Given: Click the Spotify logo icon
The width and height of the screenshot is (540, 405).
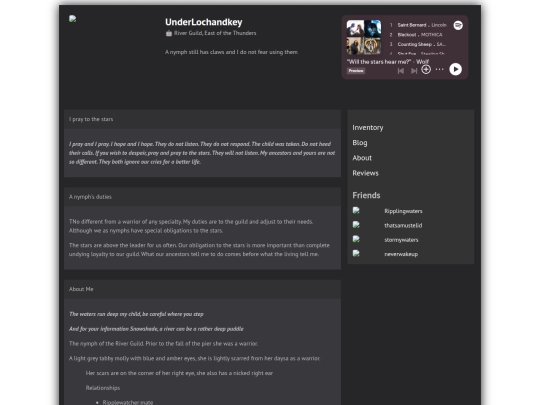Looking at the screenshot, I should click(458, 25).
